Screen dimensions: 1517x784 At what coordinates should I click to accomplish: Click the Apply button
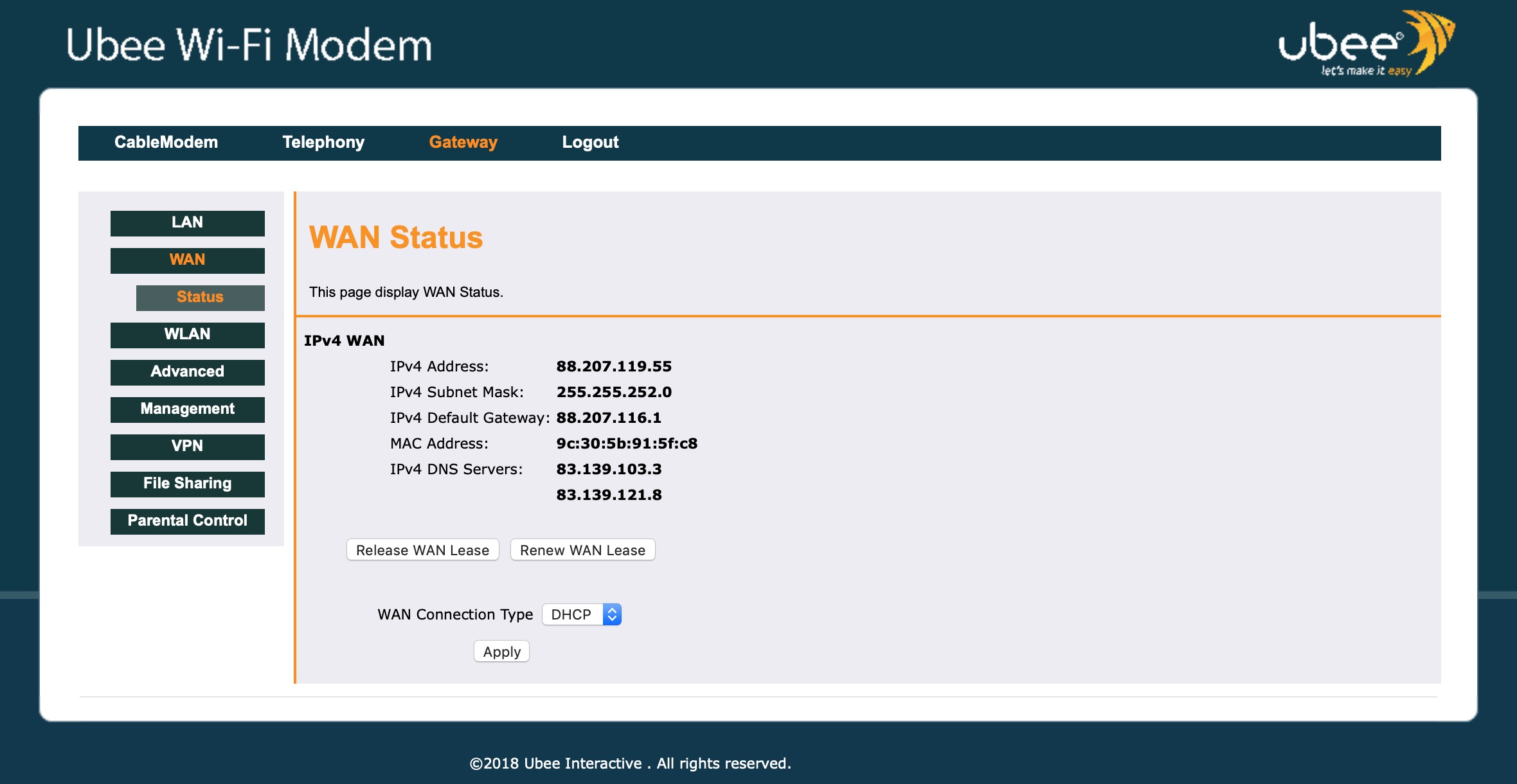[501, 652]
